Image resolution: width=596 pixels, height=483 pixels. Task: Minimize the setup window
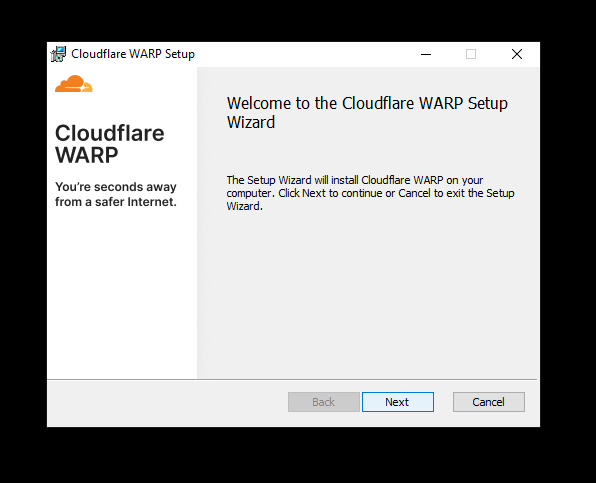click(x=426, y=54)
